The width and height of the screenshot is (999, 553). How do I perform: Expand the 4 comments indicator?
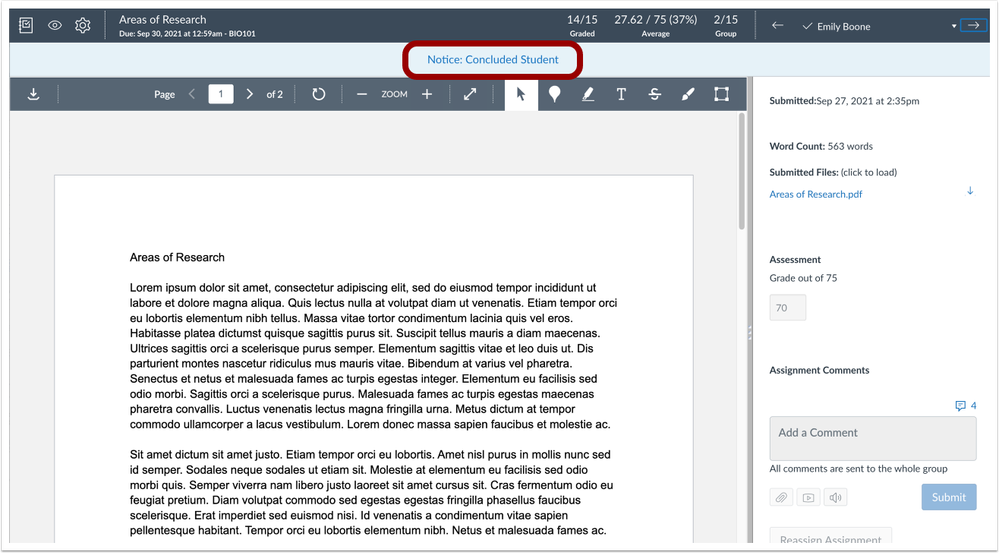[965, 406]
